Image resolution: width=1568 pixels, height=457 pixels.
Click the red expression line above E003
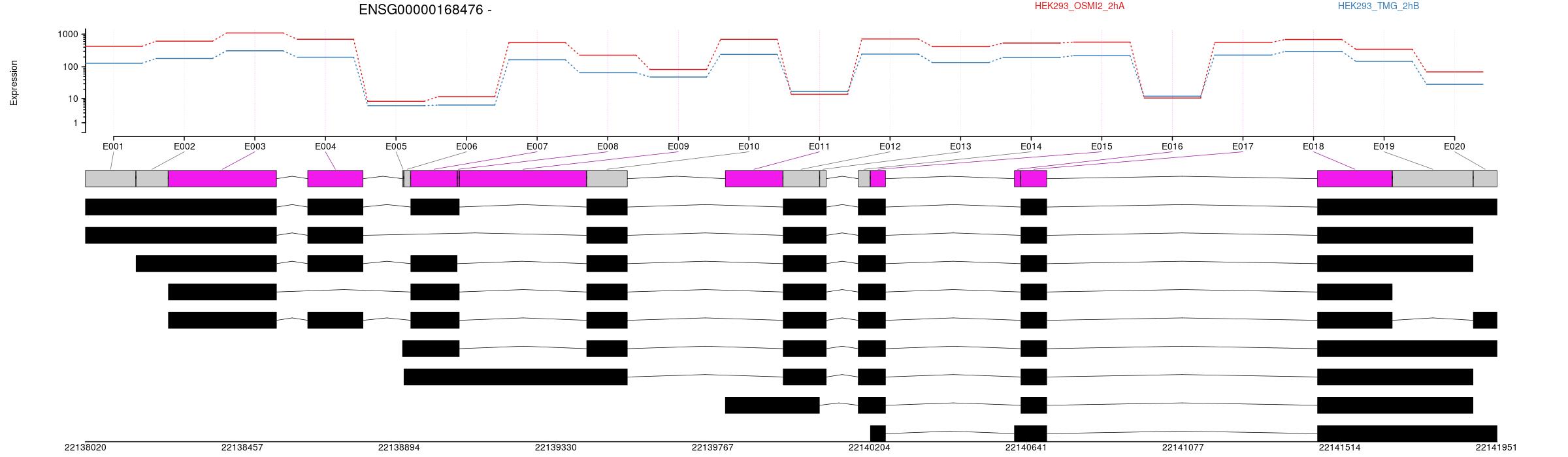(255, 33)
